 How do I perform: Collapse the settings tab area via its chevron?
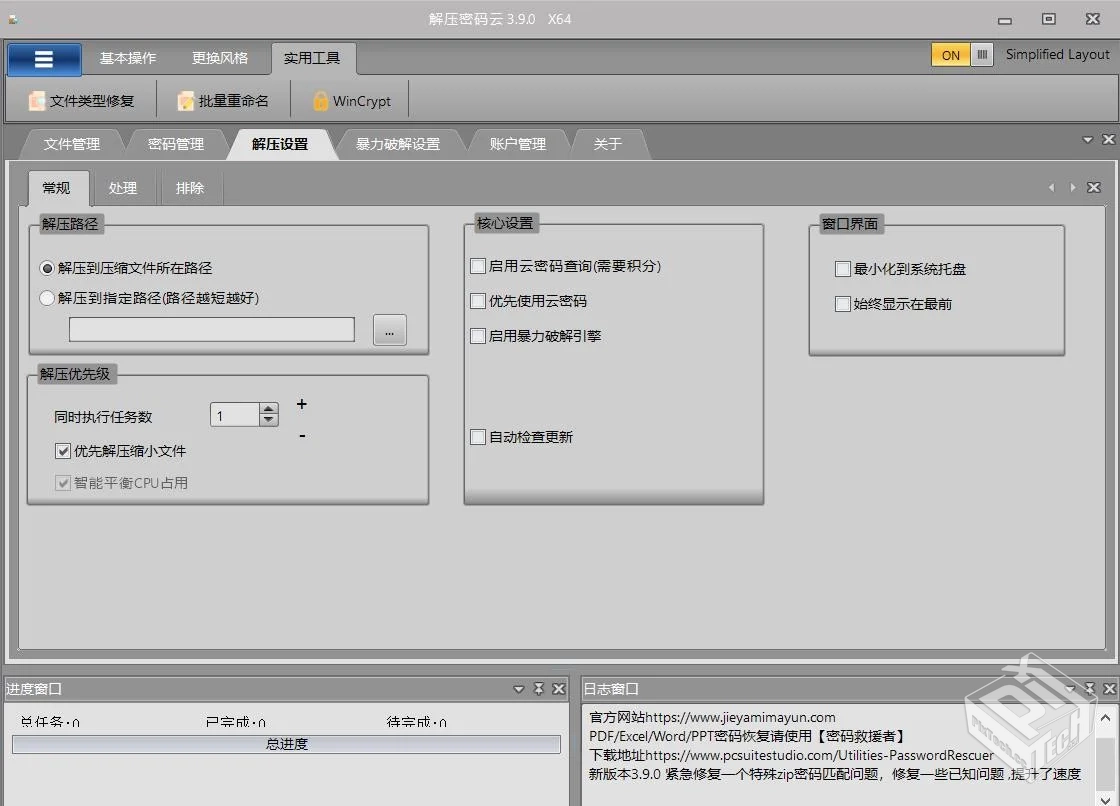coord(1088,139)
